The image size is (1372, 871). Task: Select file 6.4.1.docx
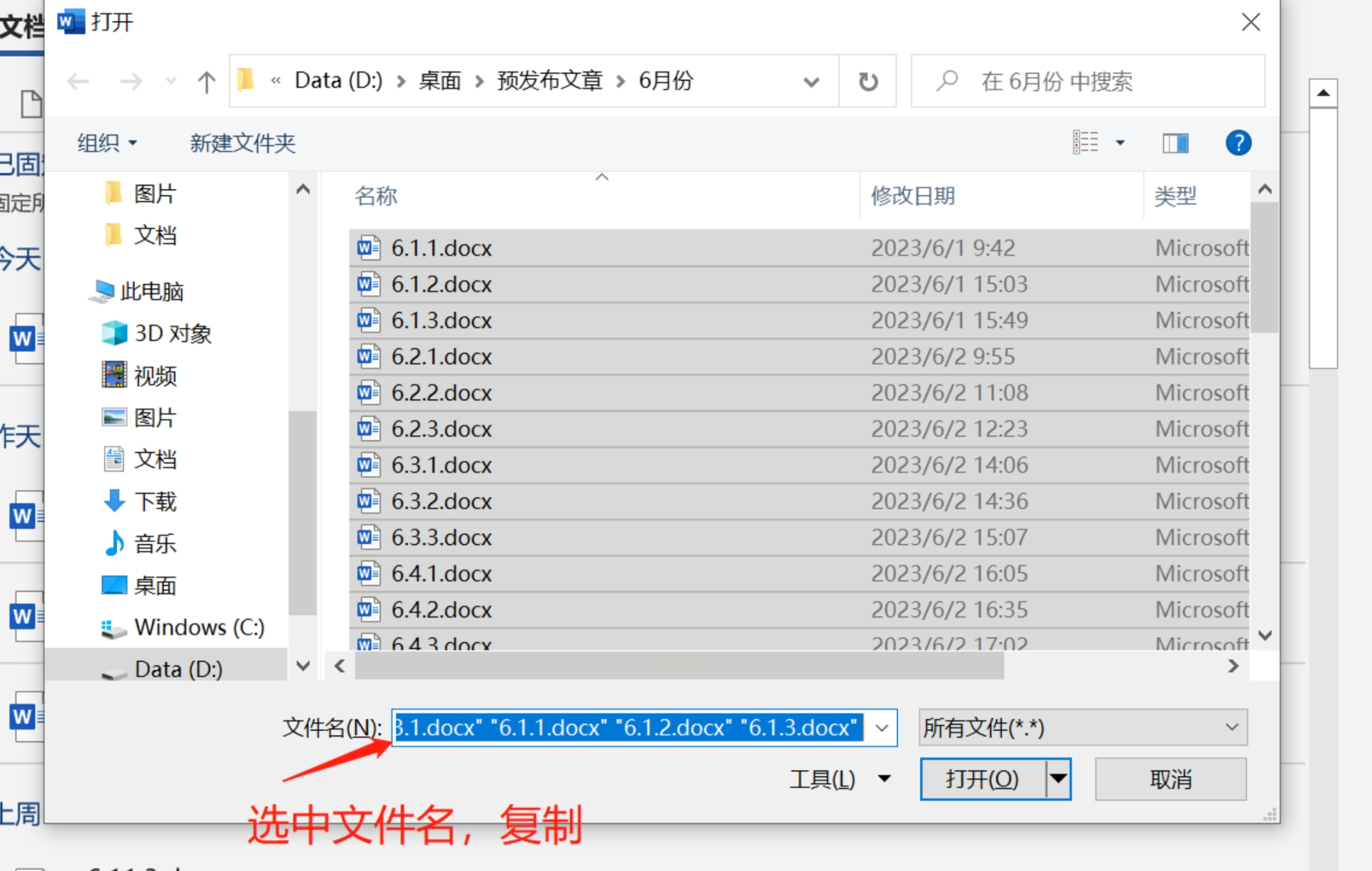click(799, 574)
